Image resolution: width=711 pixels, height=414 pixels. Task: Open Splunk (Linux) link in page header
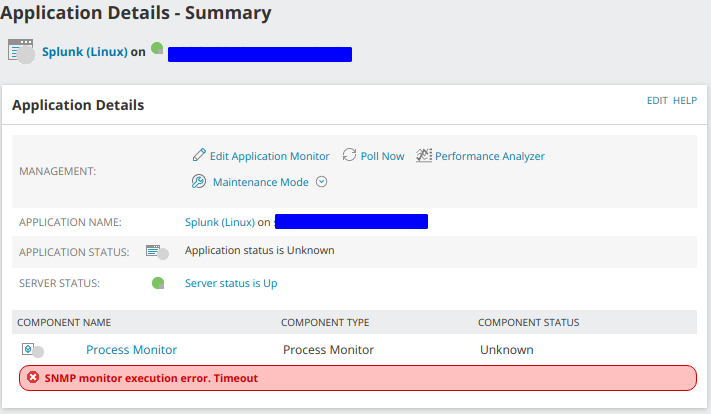click(x=85, y=52)
